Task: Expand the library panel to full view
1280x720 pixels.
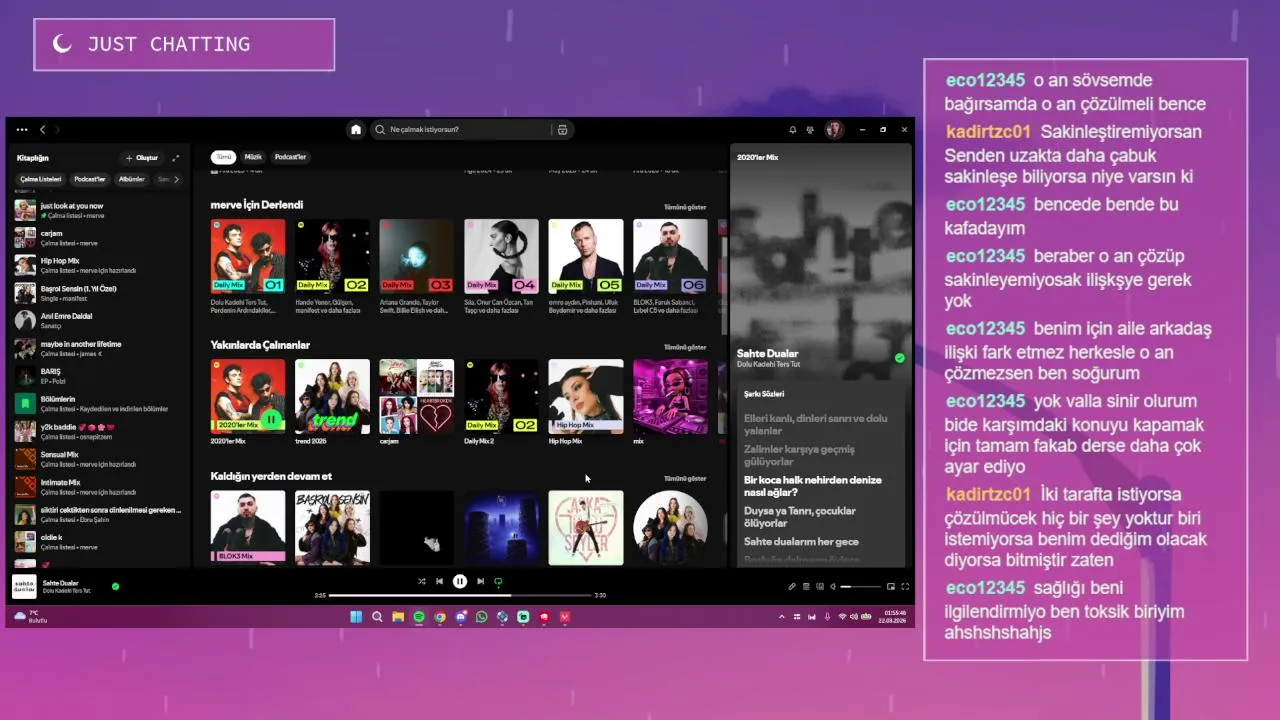Action: 176,158
